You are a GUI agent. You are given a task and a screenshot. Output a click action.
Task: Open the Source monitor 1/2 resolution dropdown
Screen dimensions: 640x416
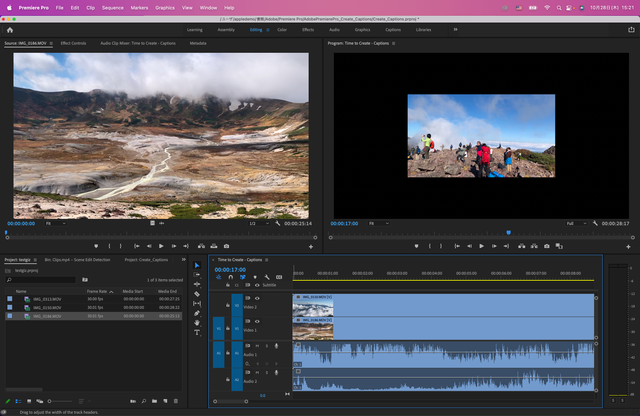tap(259, 223)
